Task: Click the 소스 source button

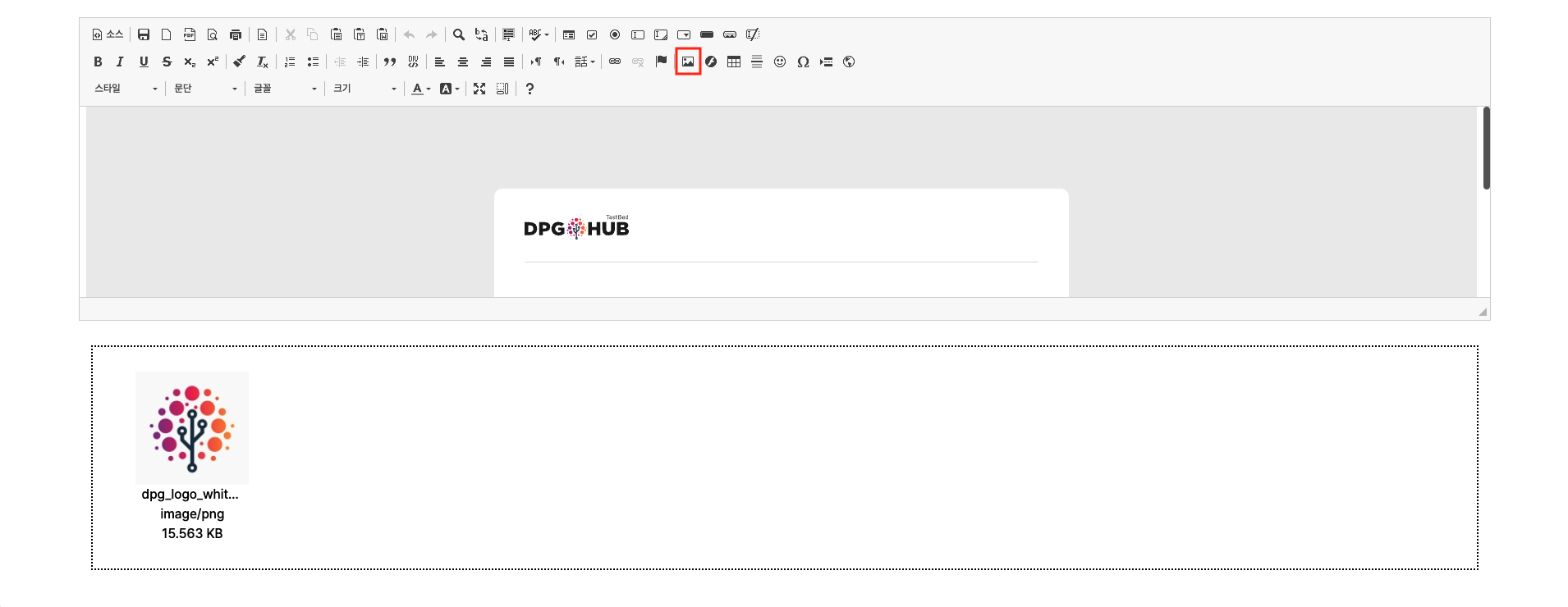Action: pos(108,34)
